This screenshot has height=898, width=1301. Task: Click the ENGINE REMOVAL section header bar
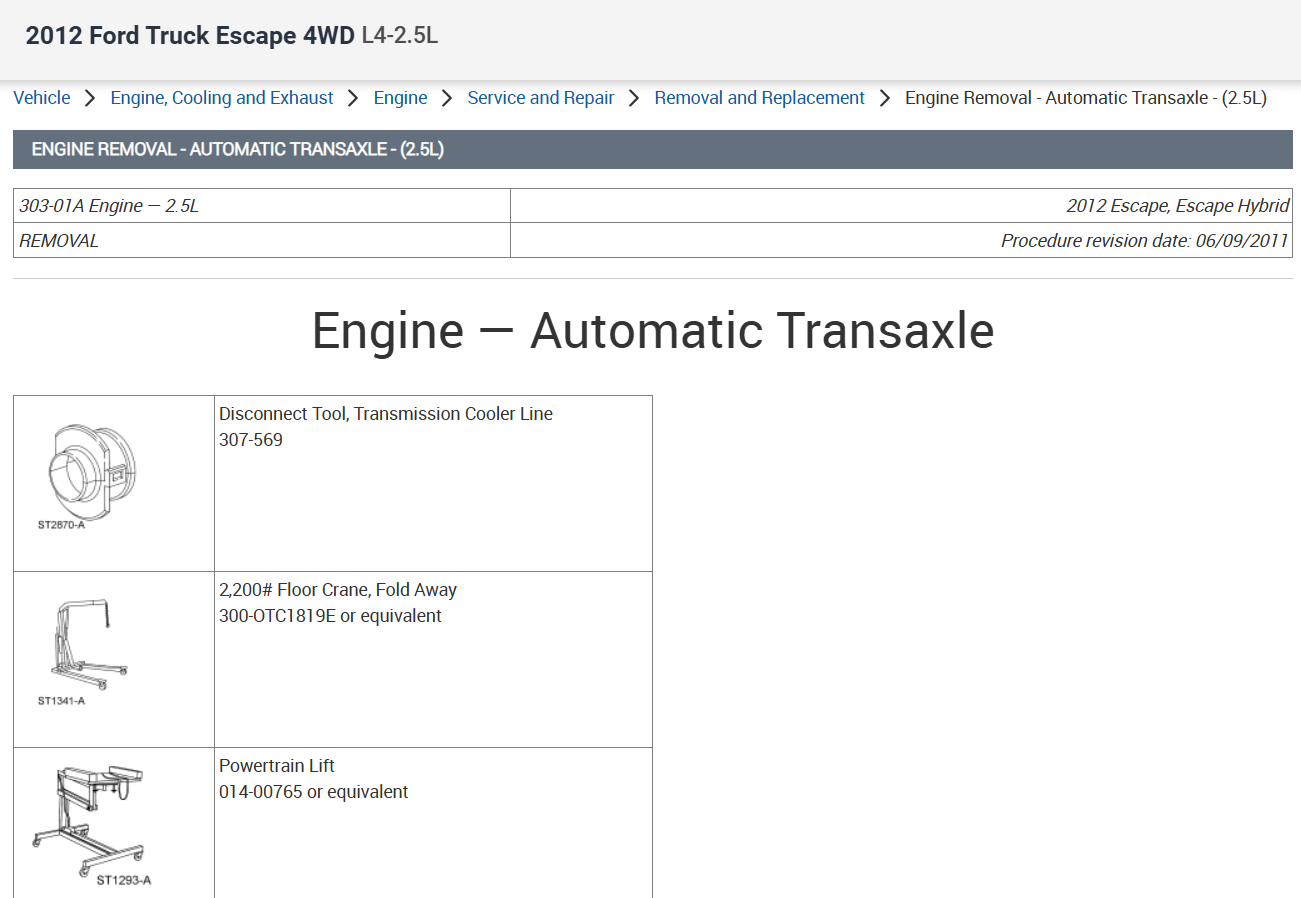point(652,150)
